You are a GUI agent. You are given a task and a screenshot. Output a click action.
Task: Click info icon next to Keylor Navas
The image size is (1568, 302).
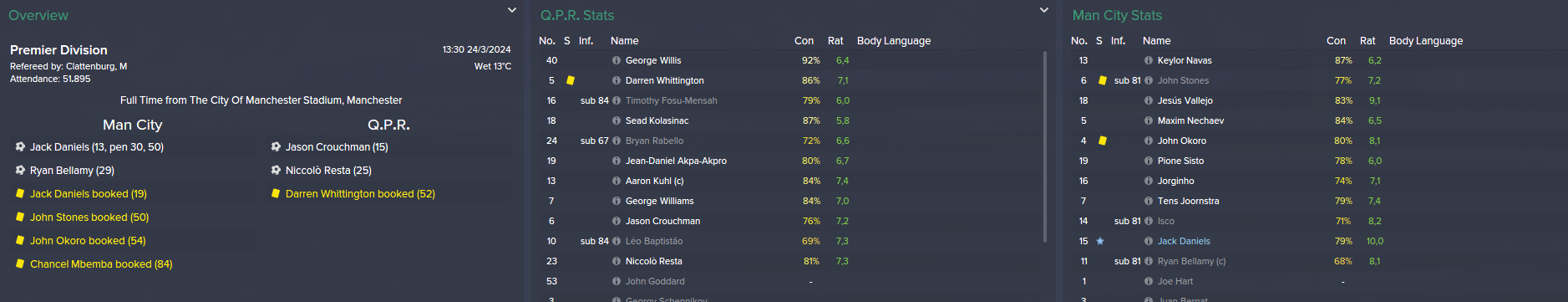(x=1149, y=60)
